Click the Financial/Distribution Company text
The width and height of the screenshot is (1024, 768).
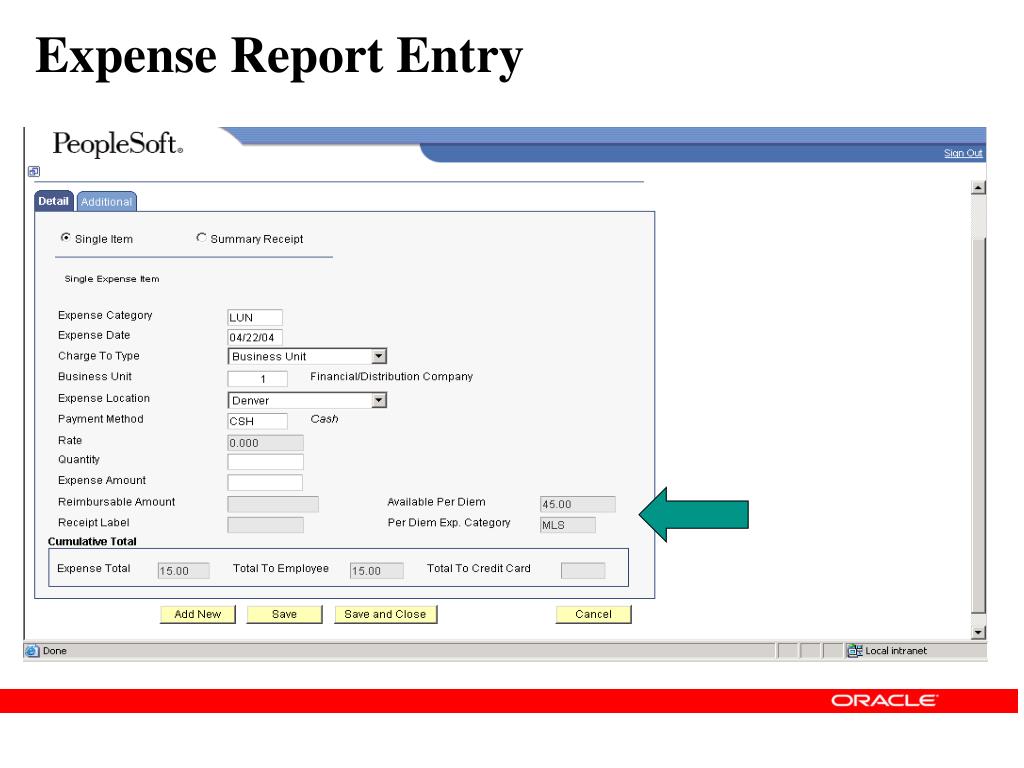click(x=391, y=376)
